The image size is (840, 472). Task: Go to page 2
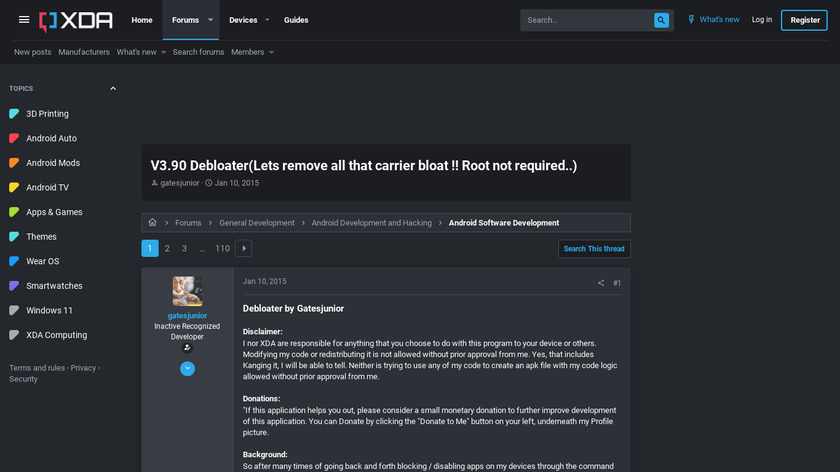167,249
